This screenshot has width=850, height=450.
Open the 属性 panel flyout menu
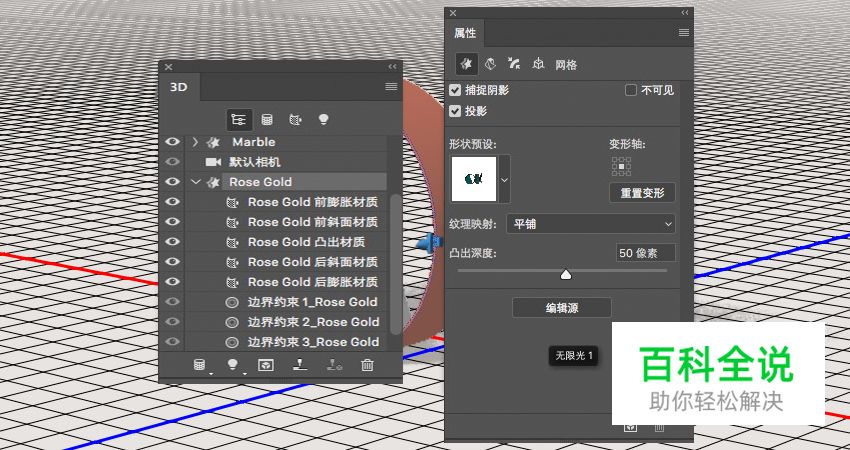(x=684, y=33)
